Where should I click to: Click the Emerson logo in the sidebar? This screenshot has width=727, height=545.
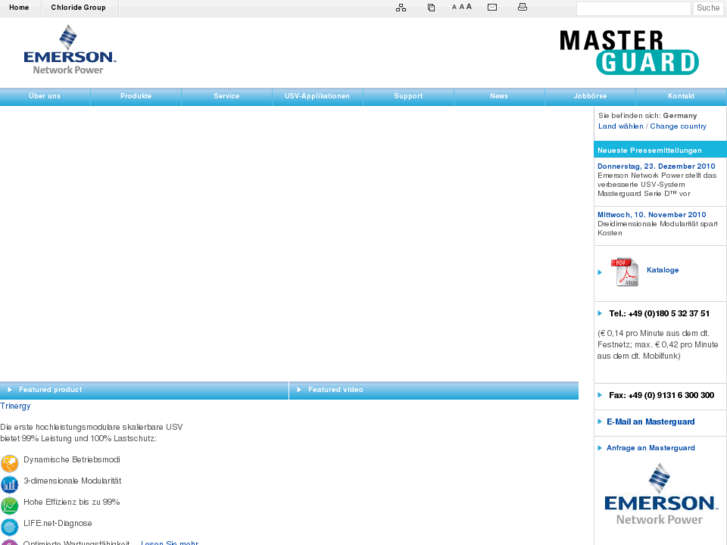tap(659, 494)
